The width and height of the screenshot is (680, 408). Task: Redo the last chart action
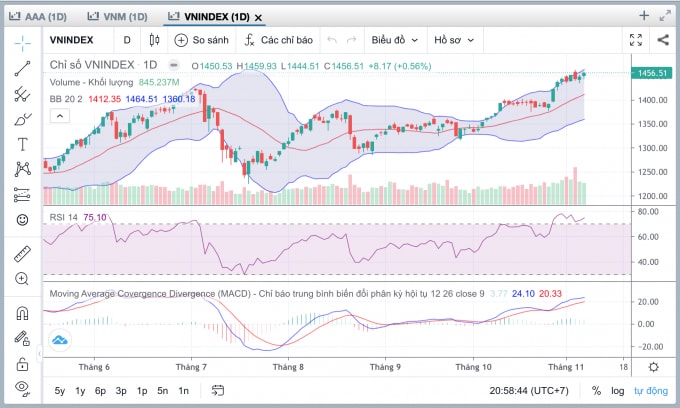351,40
